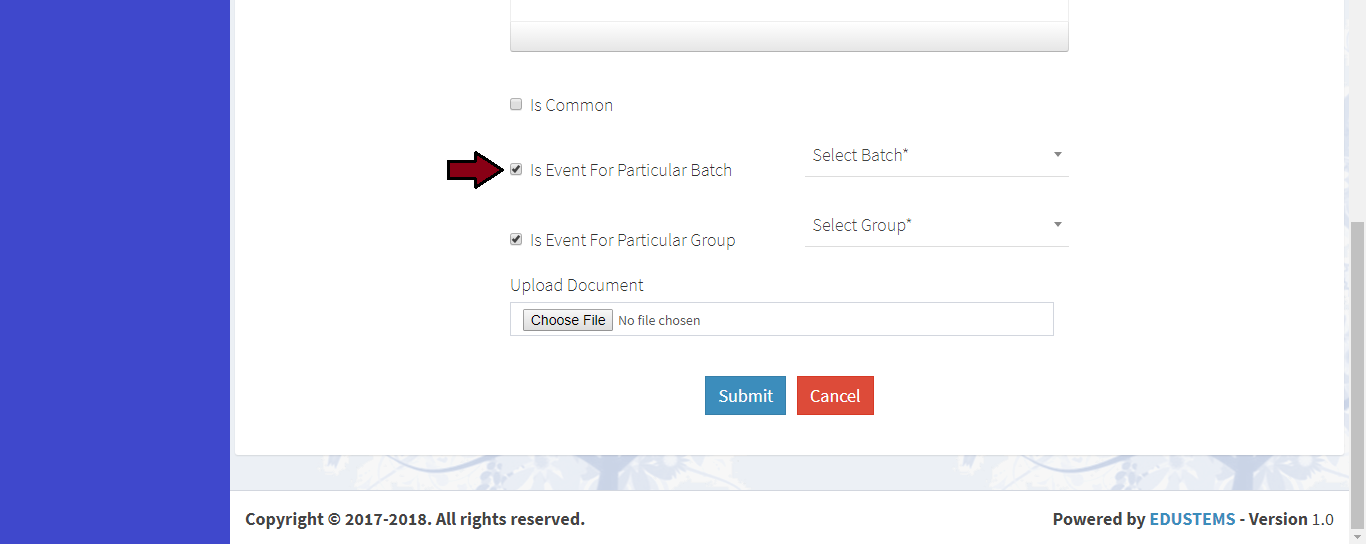Image resolution: width=1366 pixels, height=544 pixels.
Task: Submit the event form
Action: point(745,395)
